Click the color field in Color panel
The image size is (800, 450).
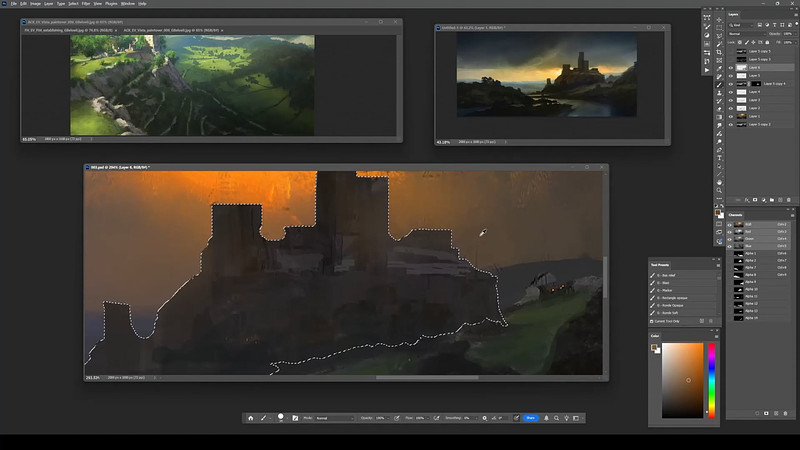[683, 380]
